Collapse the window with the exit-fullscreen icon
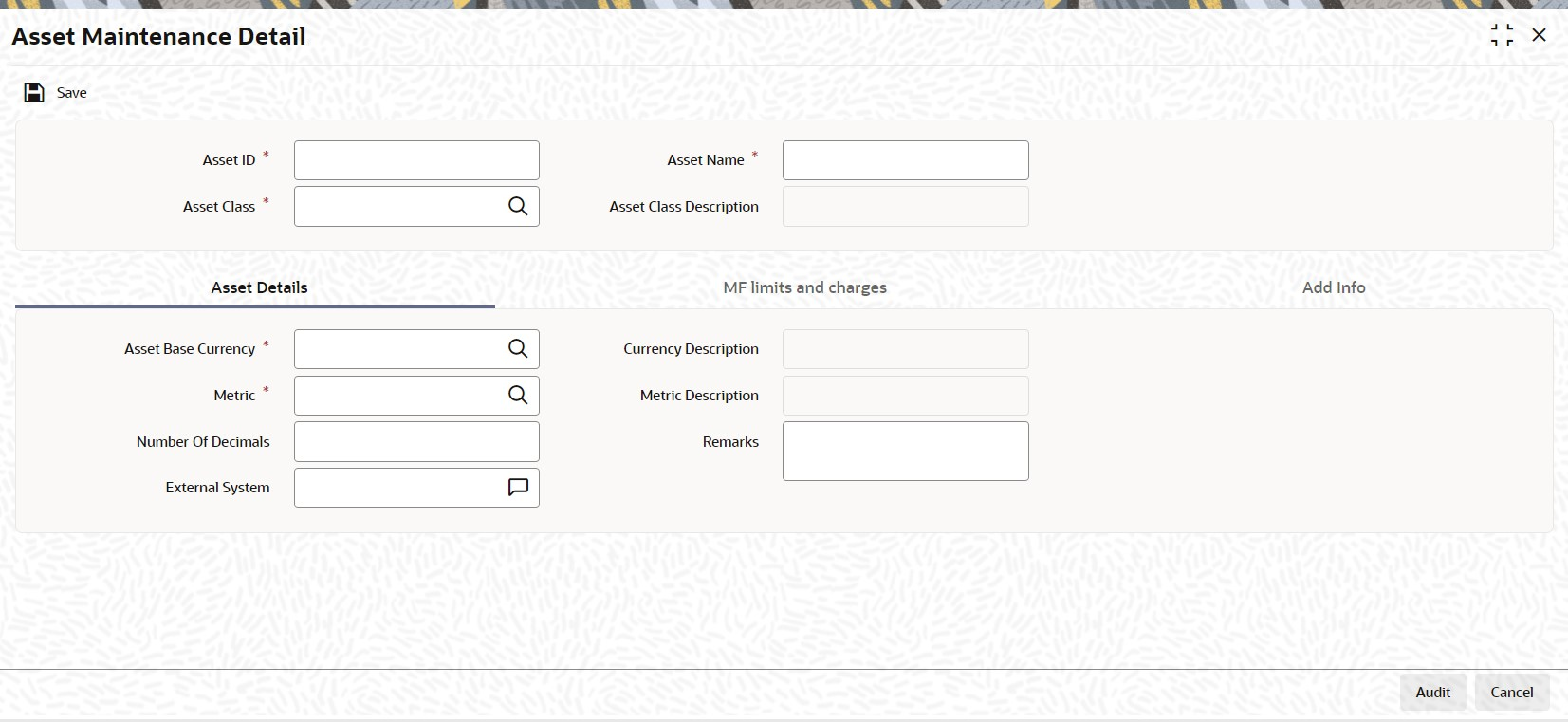This screenshot has width=1568, height=722. 1502,35
